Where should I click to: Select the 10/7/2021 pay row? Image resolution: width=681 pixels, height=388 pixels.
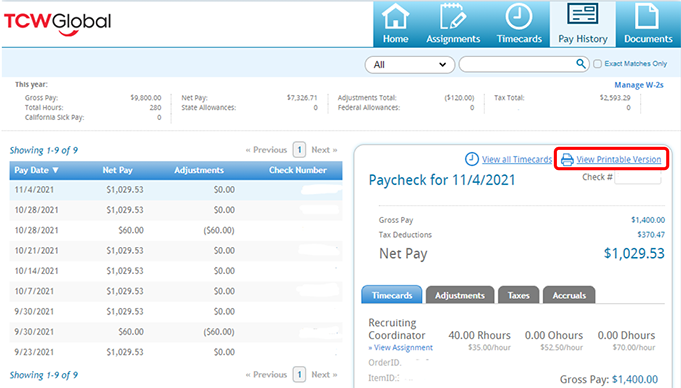(176, 292)
